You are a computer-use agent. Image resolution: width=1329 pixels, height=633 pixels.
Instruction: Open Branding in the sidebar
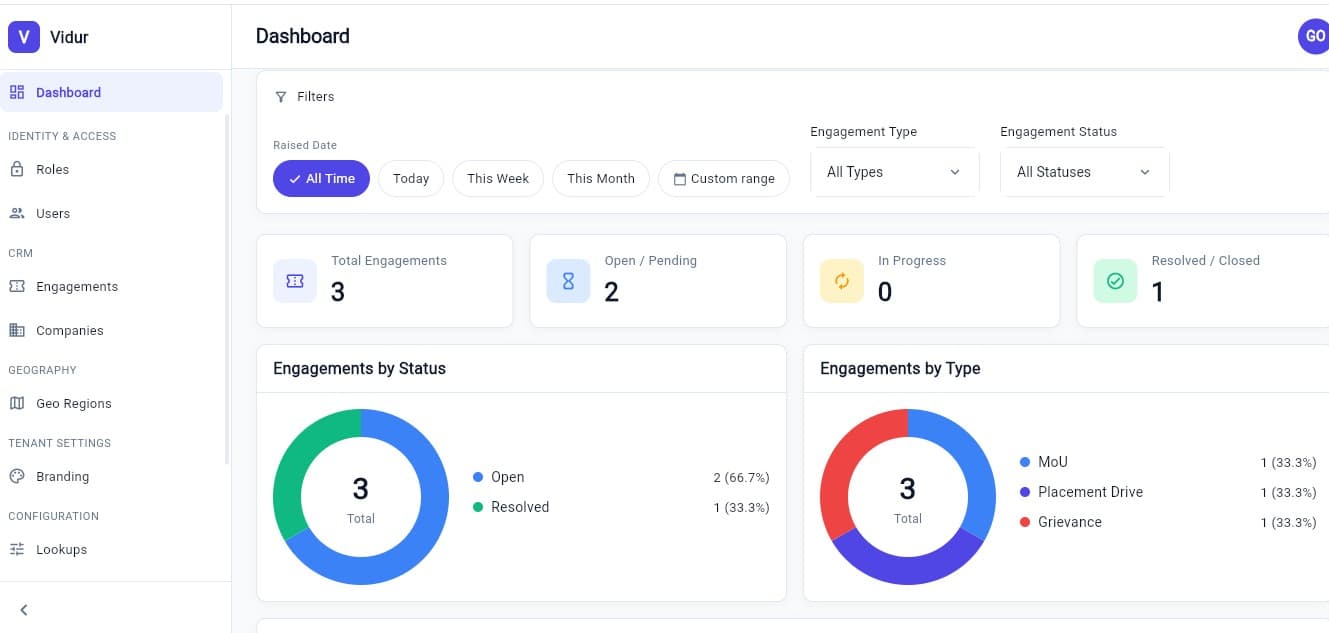click(x=111, y=476)
